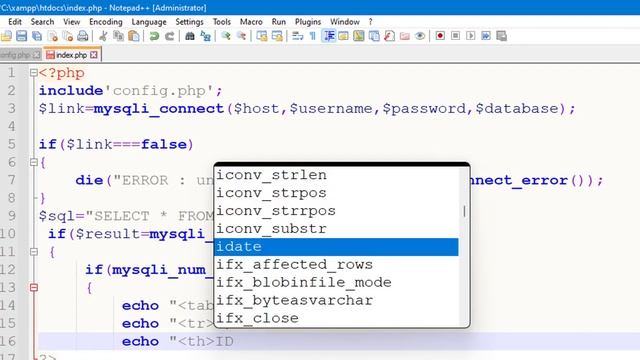Select iconv_strlen in the autocomplete list
640x360 pixels.
pos(336,175)
